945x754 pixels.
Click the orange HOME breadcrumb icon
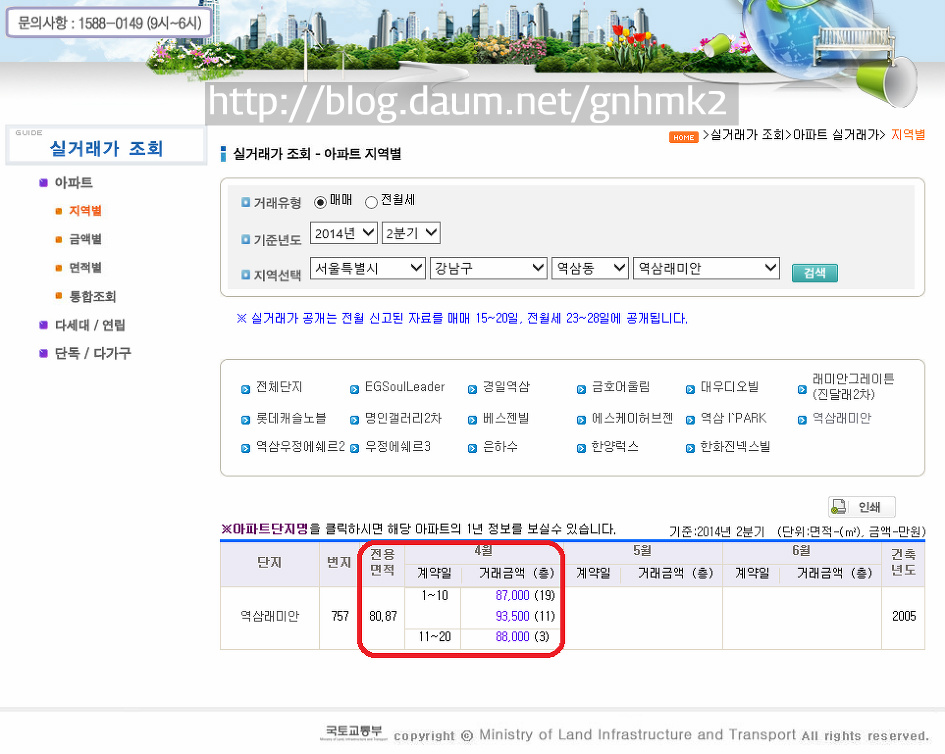point(683,137)
